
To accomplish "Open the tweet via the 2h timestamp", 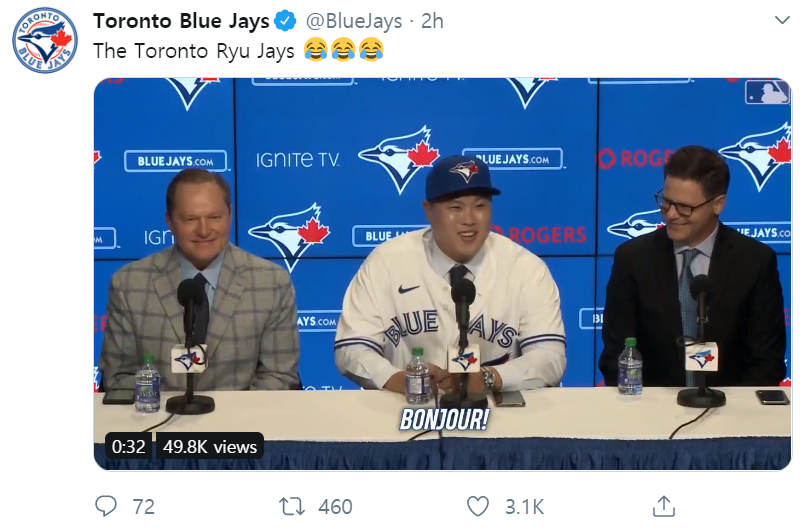I will click(x=432, y=22).
